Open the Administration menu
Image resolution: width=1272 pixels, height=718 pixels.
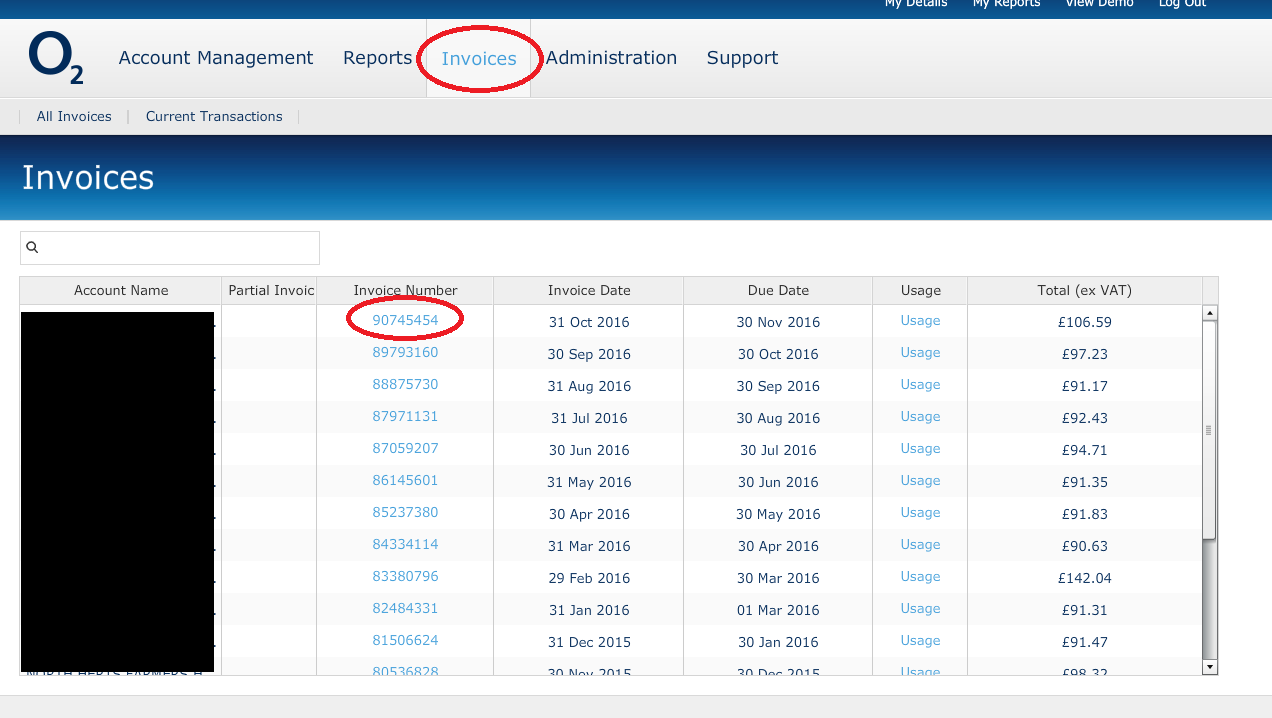click(611, 57)
